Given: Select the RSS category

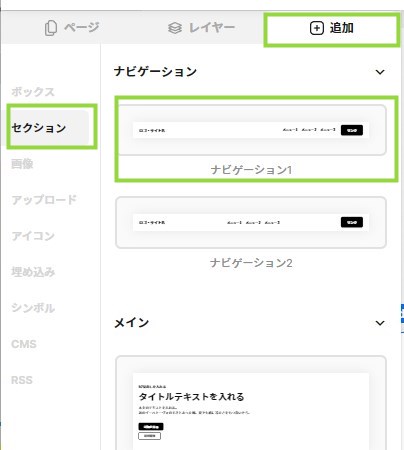Looking at the screenshot, I should (22, 380).
